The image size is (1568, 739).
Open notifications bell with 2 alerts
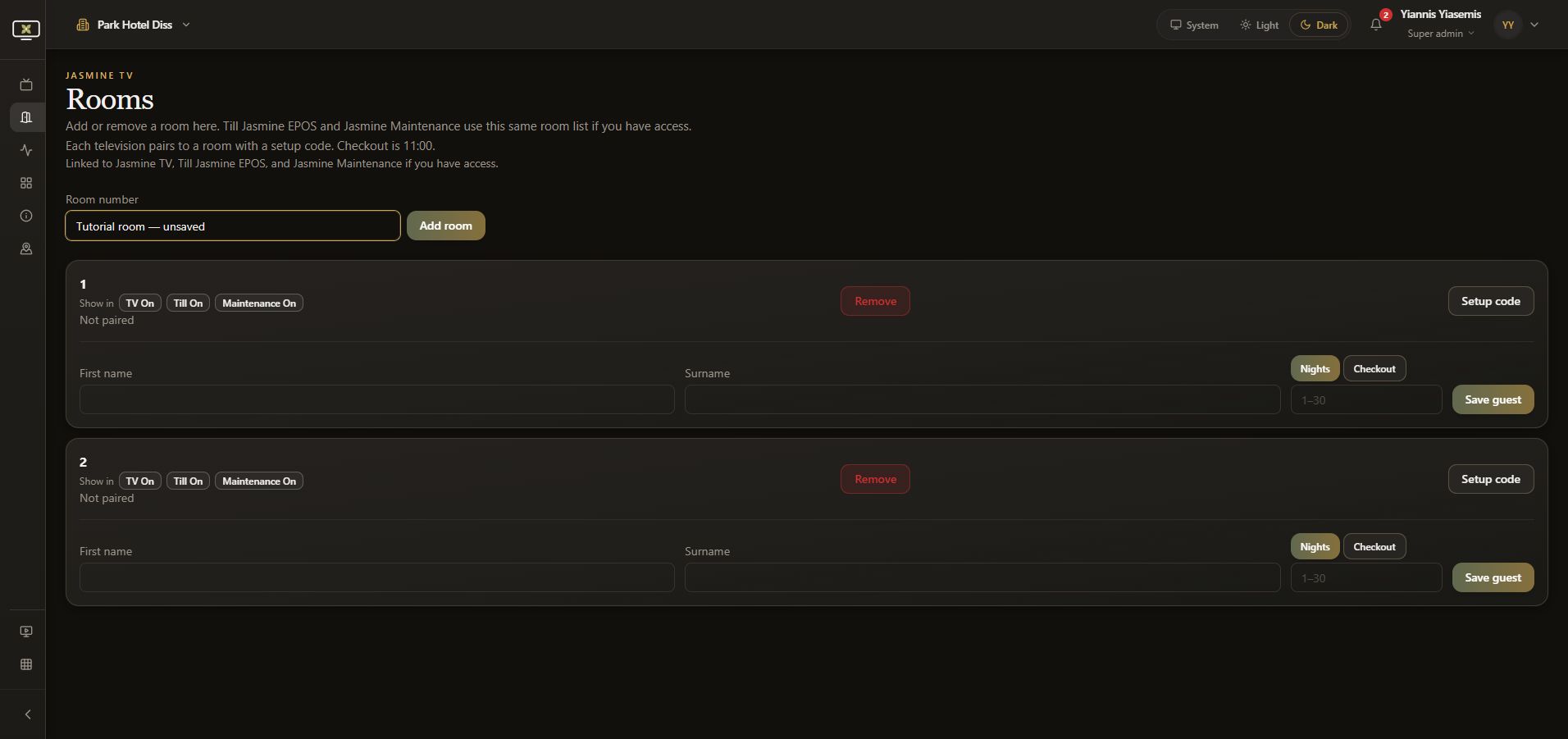pos(1376,25)
